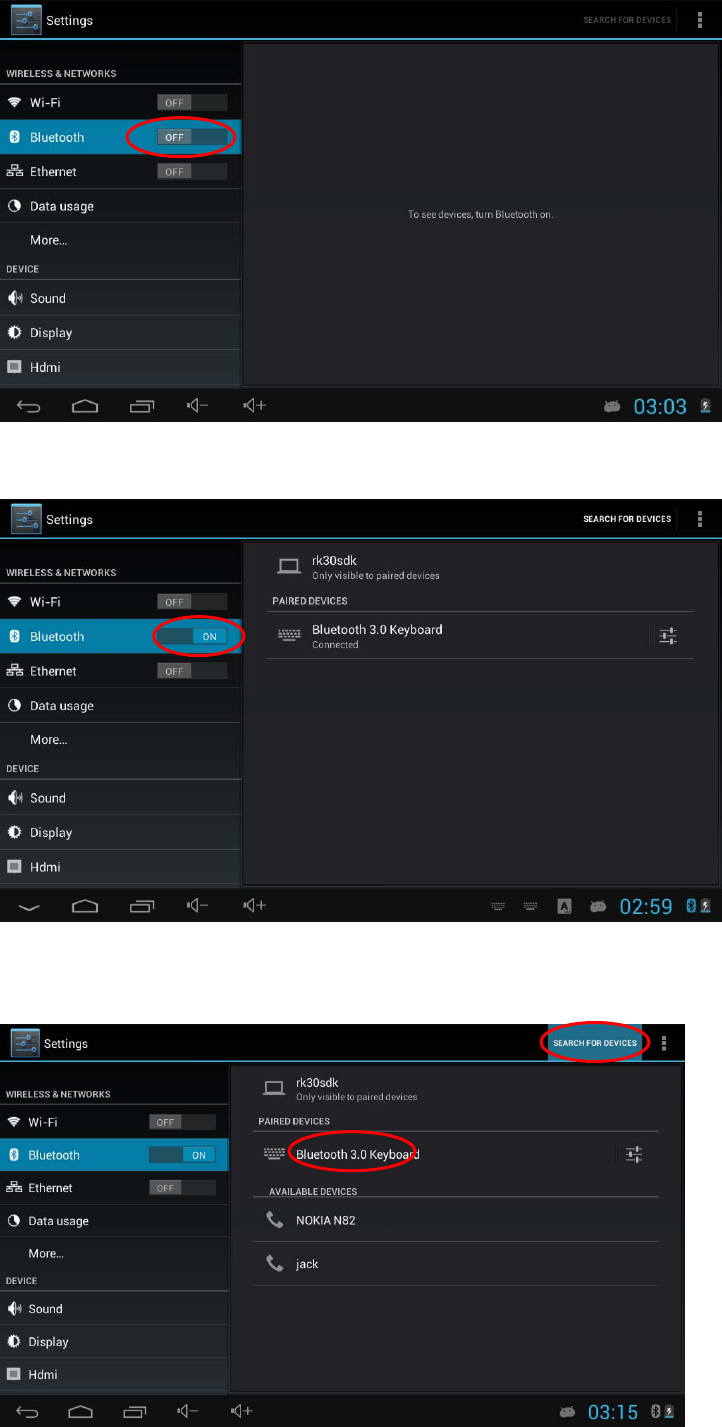
Task: Turn off Bluetooth switch in the 02:59 screenshot
Action: pyautogui.click(x=192, y=636)
